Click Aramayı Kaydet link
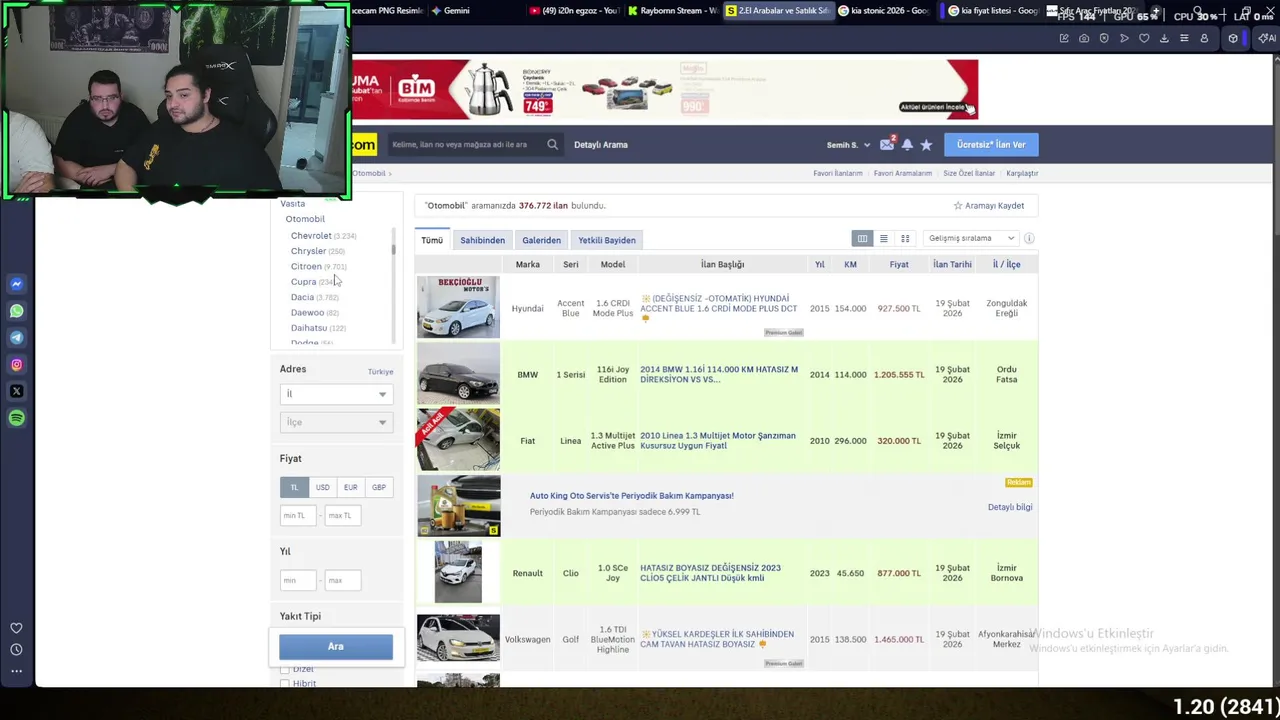The height and width of the screenshot is (720, 1280). click(988, 206)
